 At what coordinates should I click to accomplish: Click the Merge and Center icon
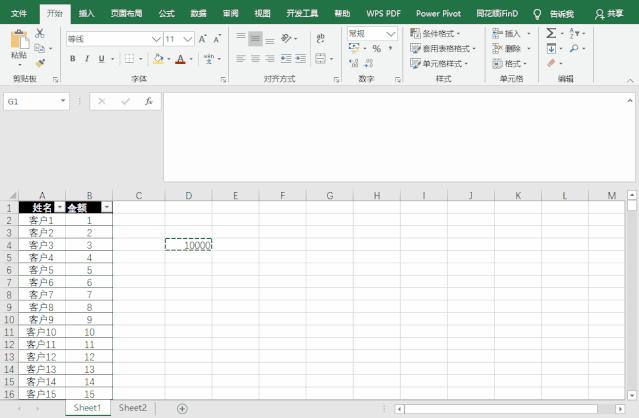321,59
